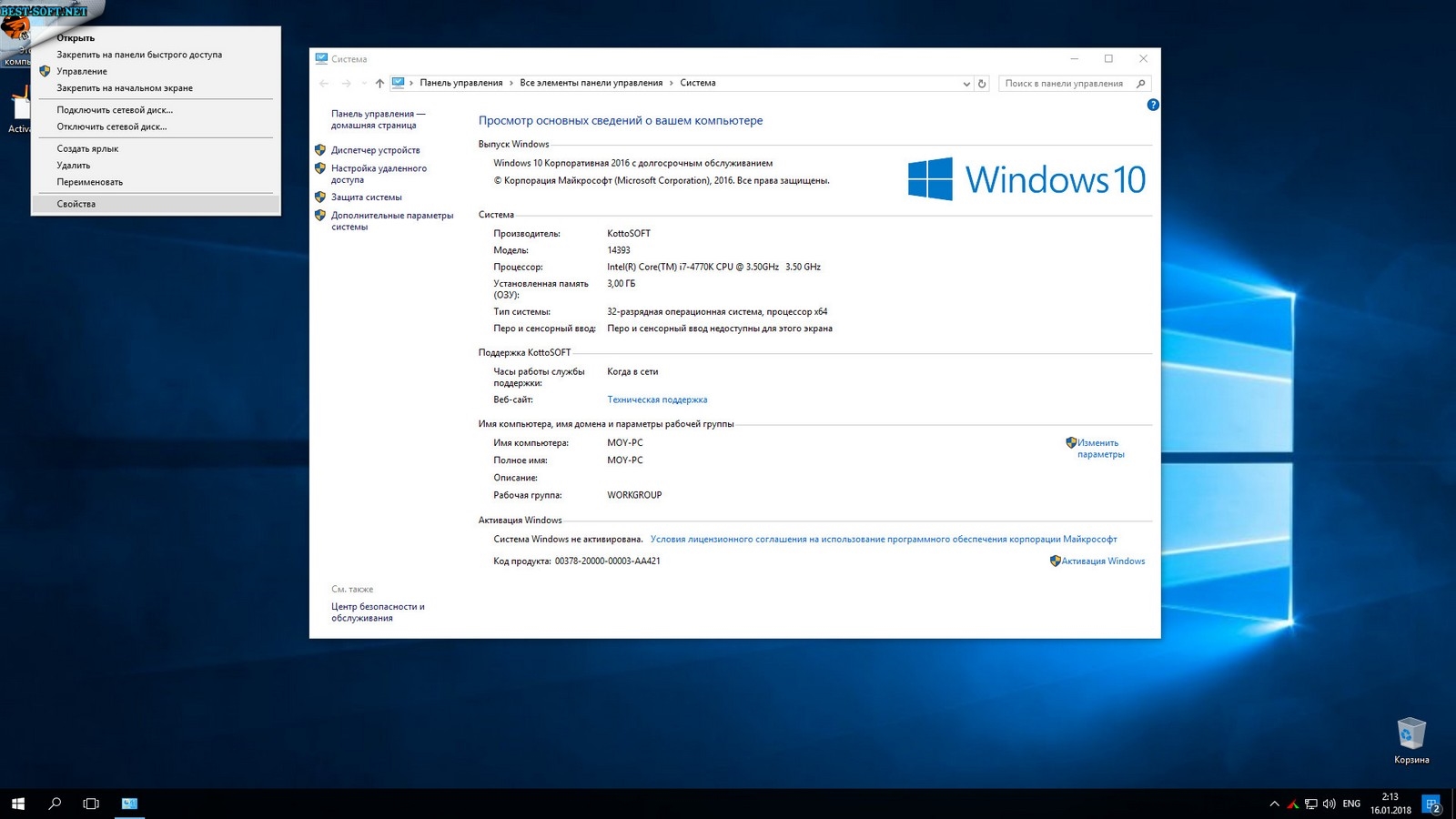
Task: Open the Windows Start menu
Action: coord(18,804)
